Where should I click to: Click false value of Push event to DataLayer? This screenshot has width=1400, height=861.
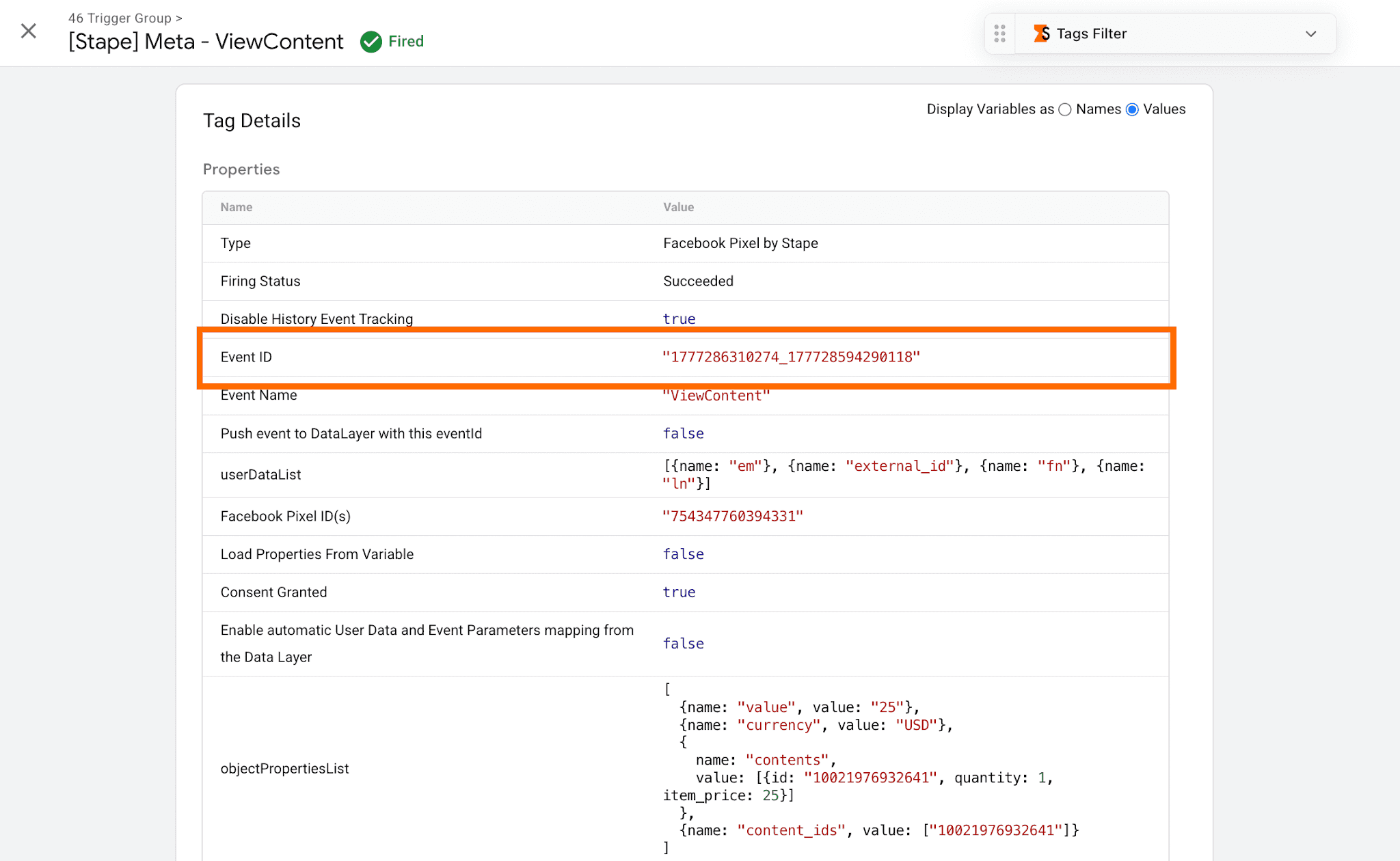[x=683, y=433]
